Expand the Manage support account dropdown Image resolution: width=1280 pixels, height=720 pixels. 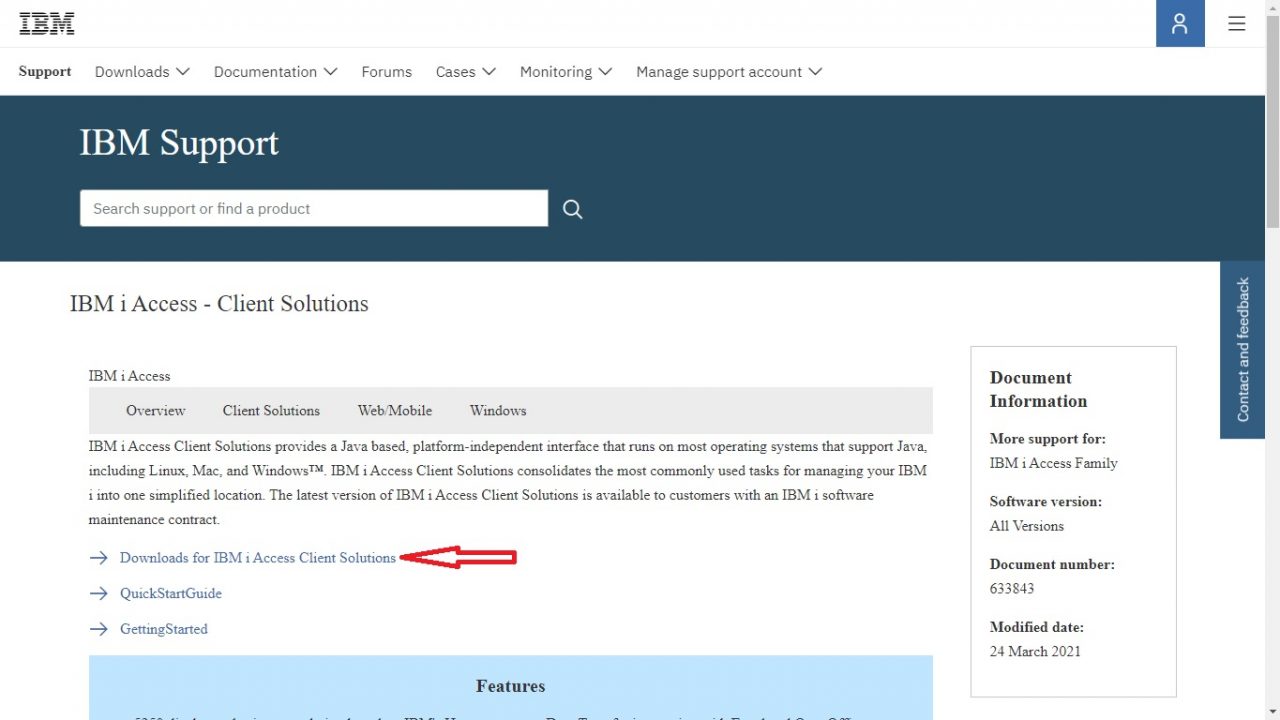tap(728, 71)
